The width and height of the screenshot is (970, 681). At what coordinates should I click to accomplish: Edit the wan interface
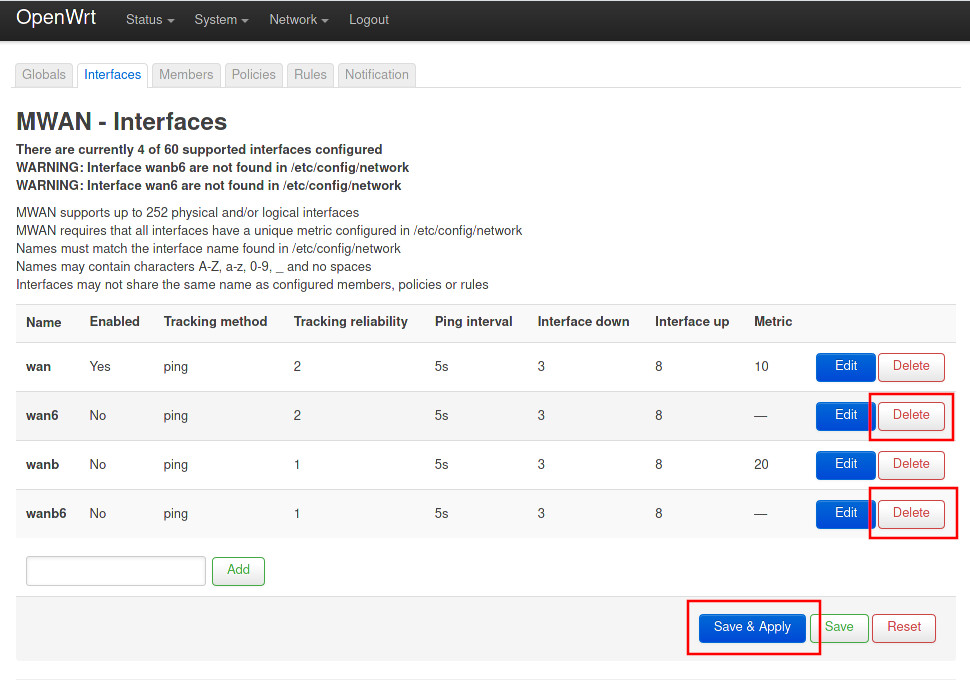tap(845, 367)
